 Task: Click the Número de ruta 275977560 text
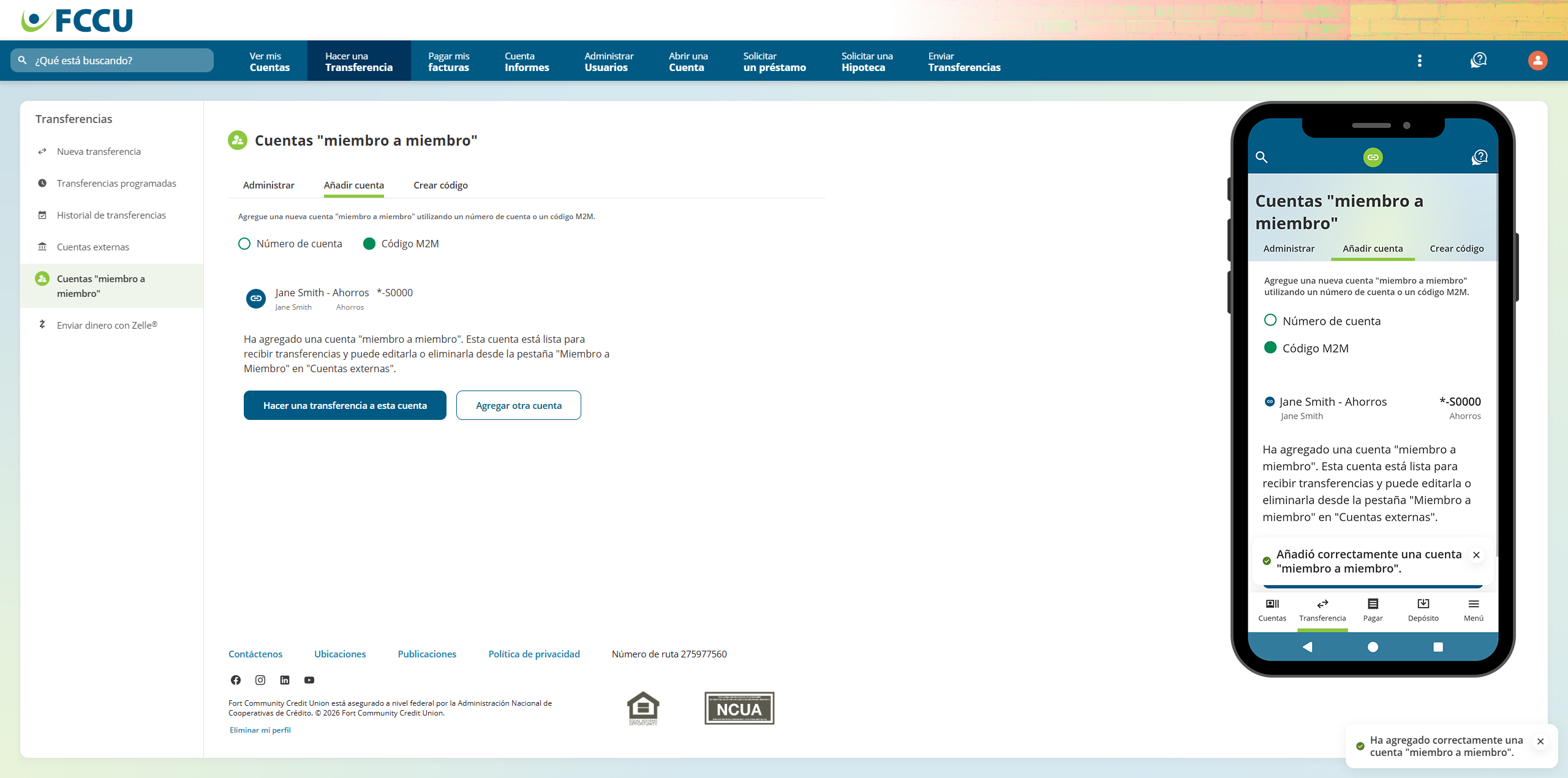(669, 654)
